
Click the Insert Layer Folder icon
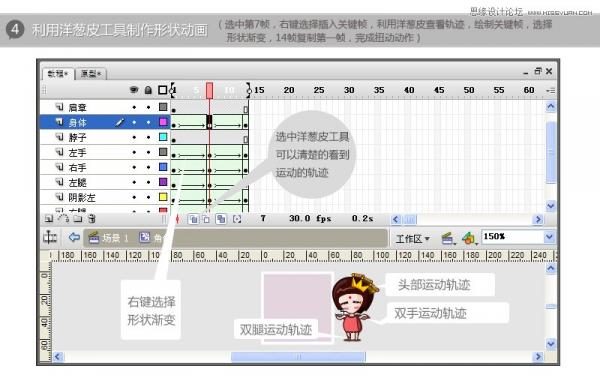[x=78, y=219]
